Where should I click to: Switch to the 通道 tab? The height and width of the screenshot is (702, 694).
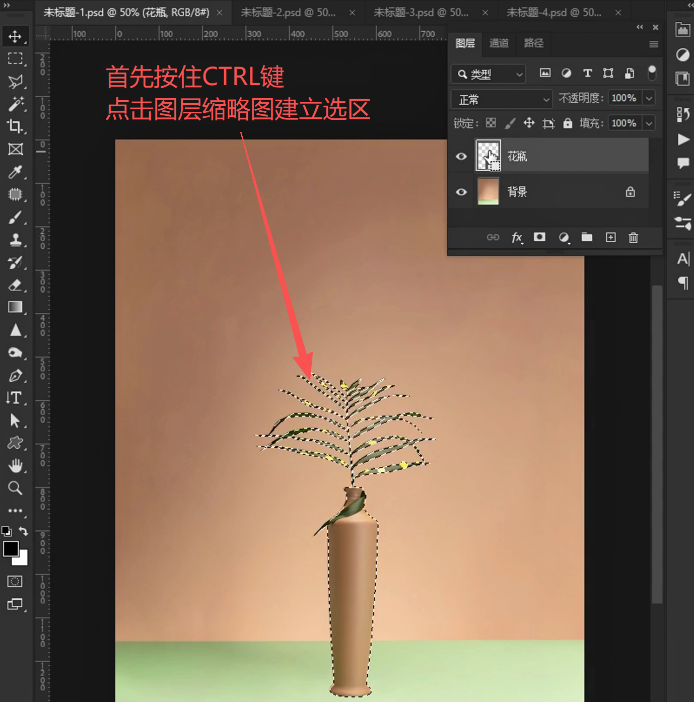coord(499,43)
